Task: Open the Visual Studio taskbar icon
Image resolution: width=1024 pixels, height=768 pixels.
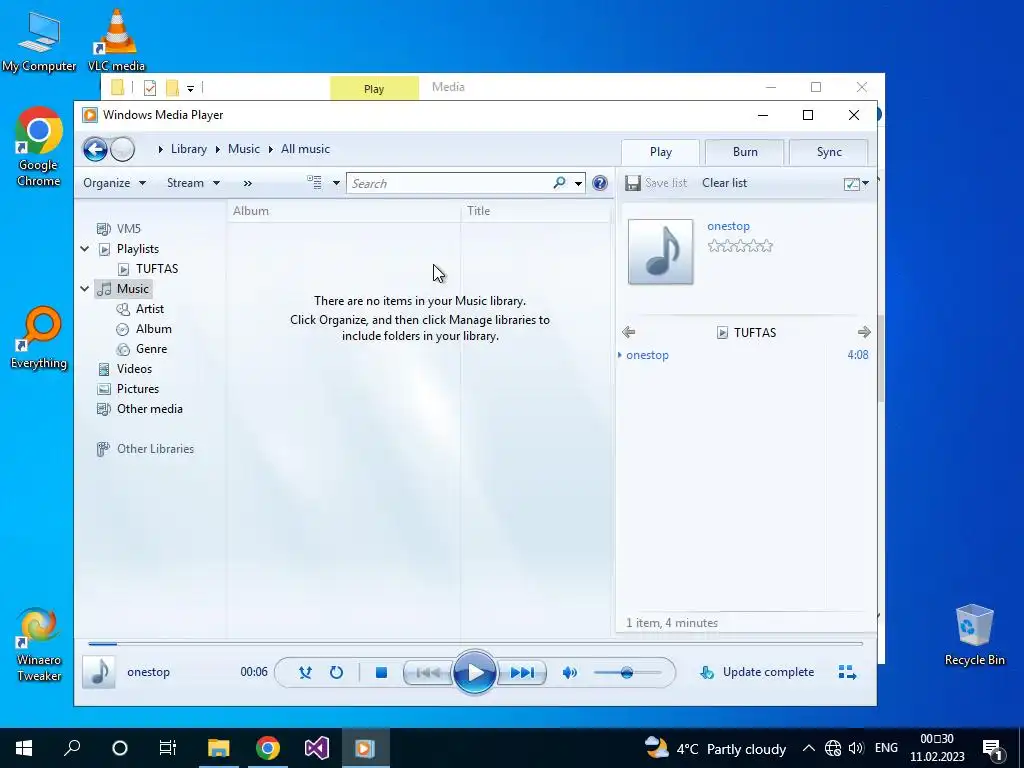Action: coord(317,748)
